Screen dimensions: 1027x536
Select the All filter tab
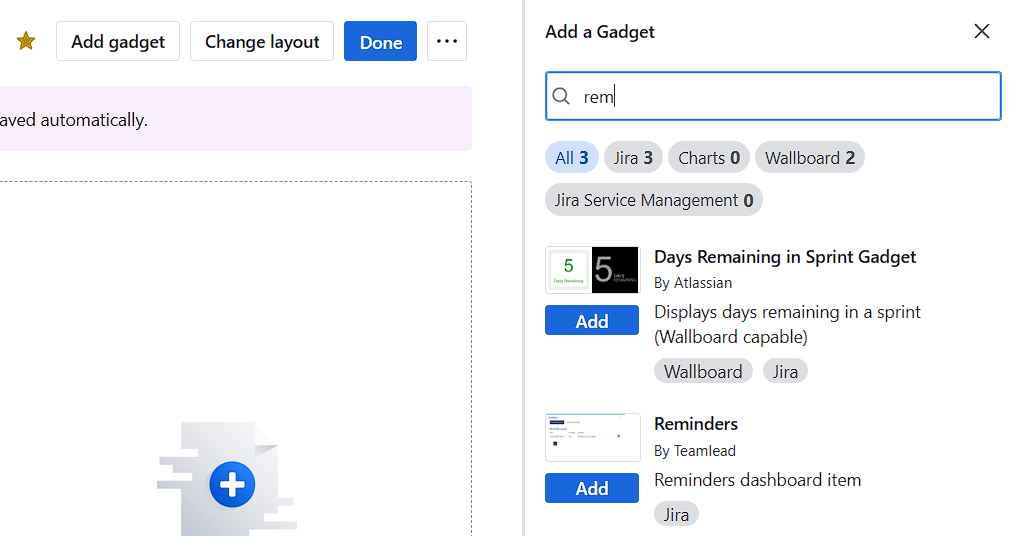point(571,158)
